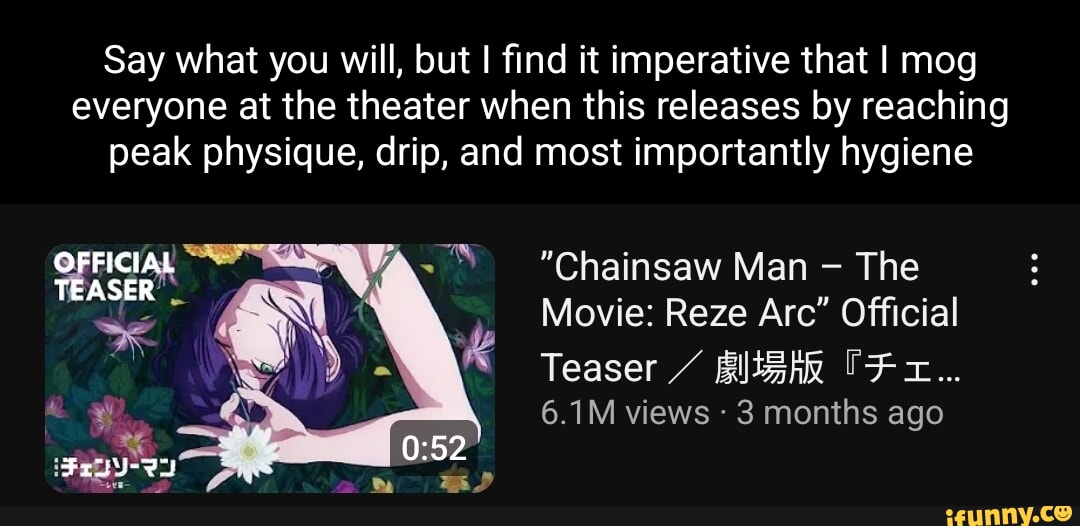Click the caption line starting "Say what you will"
The width and height of the screenshot is (1080, 526).
click(540, 62)
